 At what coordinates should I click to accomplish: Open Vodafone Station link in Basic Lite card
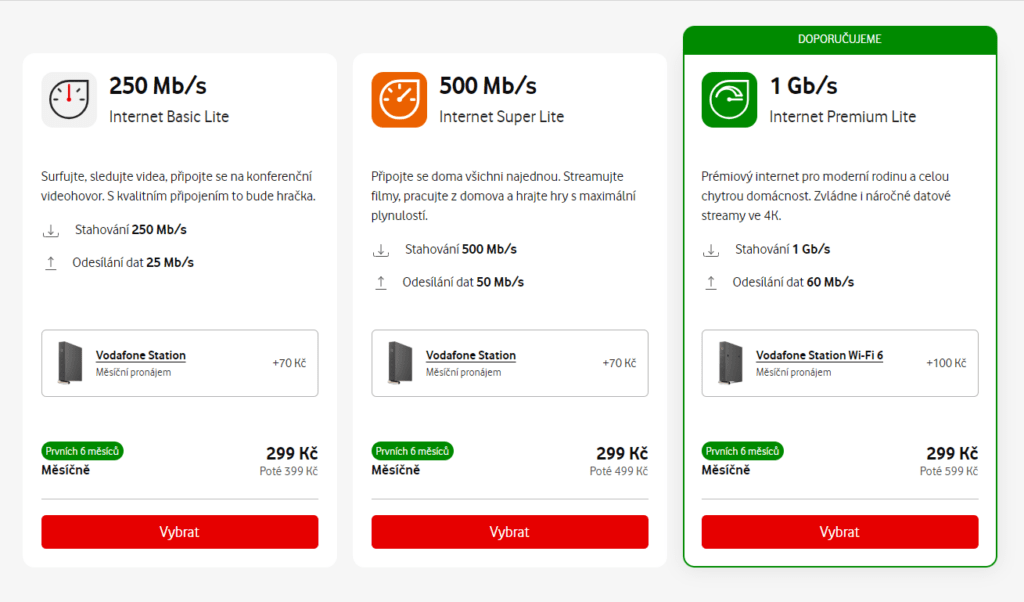click(x=141, y=355)
